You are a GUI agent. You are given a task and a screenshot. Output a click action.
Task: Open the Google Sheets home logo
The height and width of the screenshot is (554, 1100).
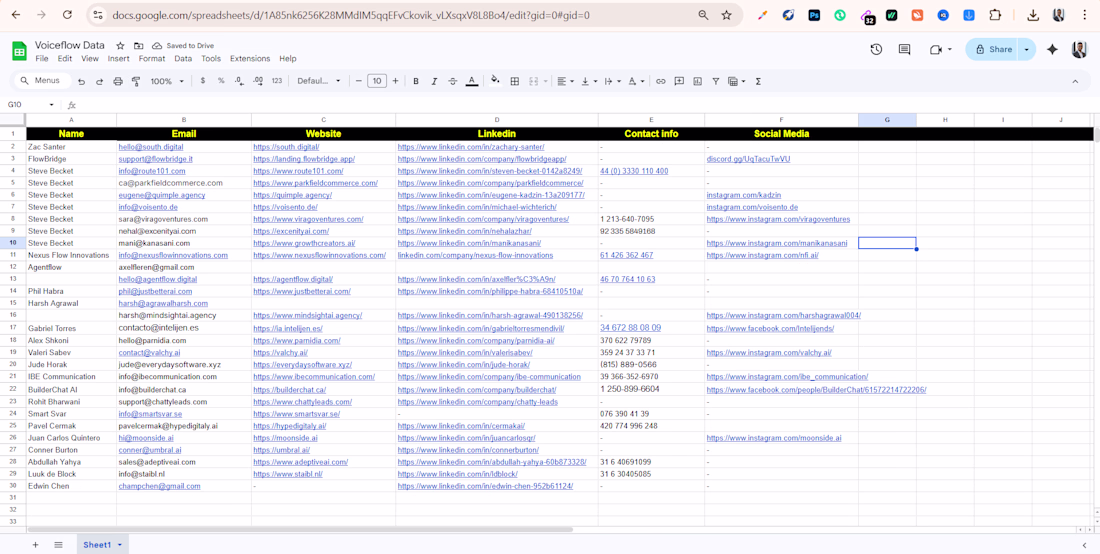click(19, 50)
